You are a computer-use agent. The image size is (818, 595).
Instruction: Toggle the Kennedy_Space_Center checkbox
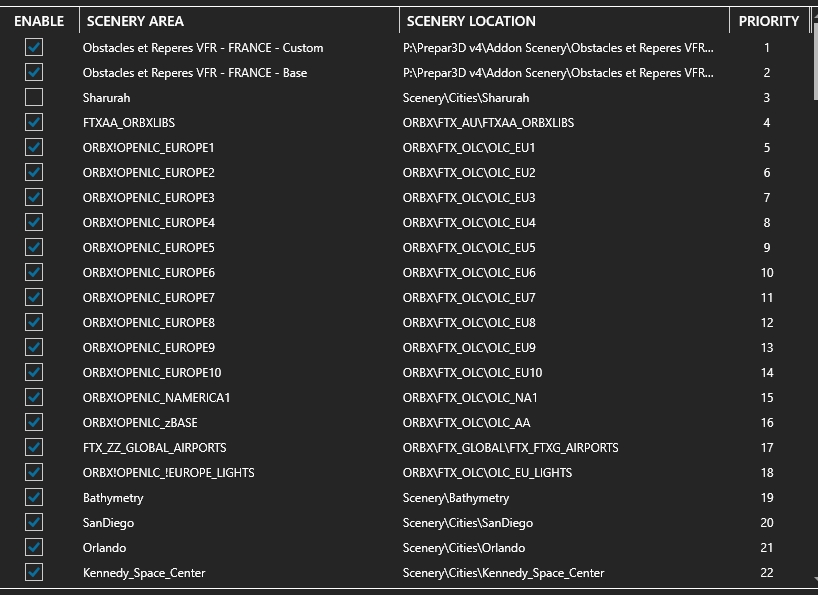point(34,573)
